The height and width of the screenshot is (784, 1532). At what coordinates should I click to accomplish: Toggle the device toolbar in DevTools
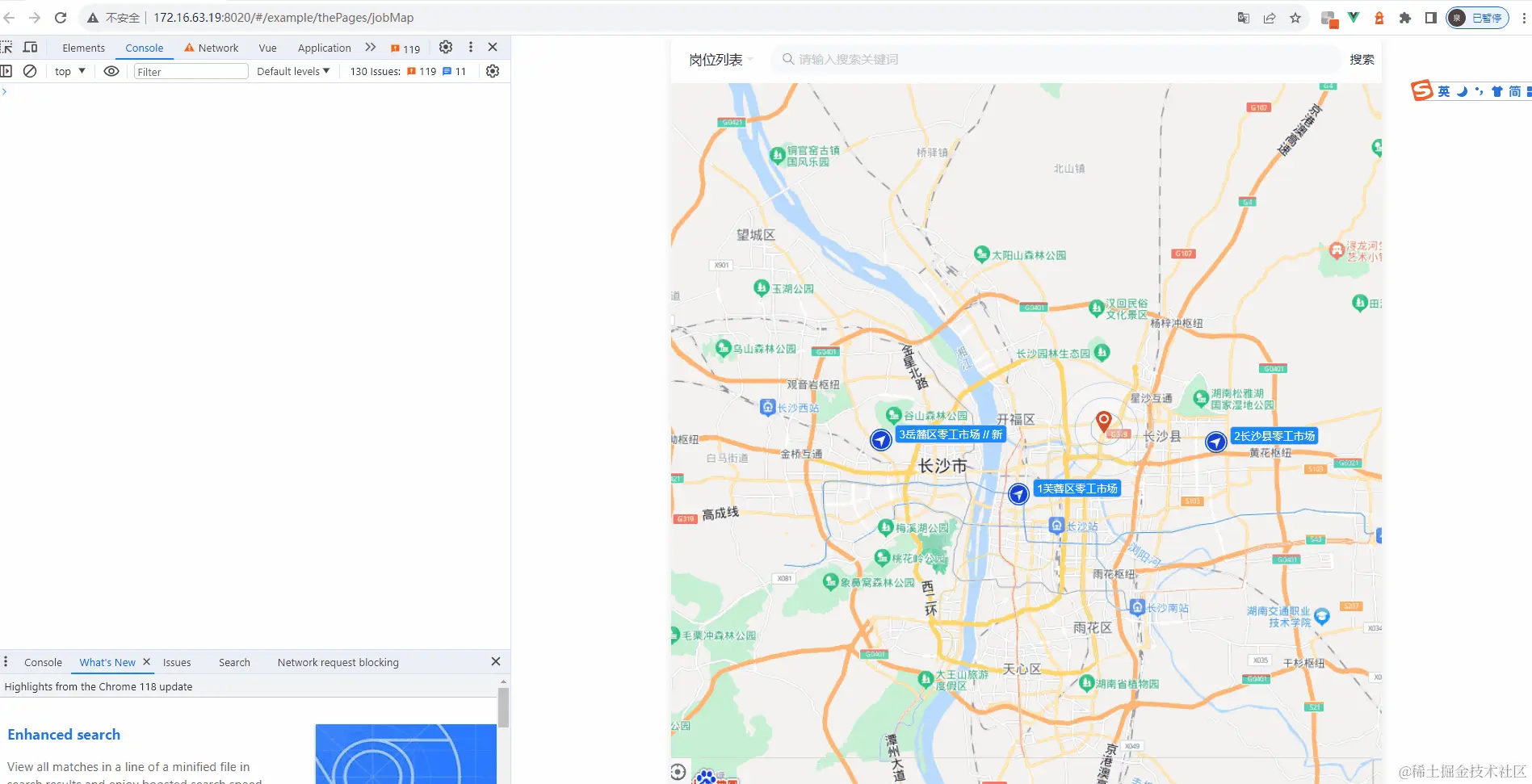[x=31, y=48]
